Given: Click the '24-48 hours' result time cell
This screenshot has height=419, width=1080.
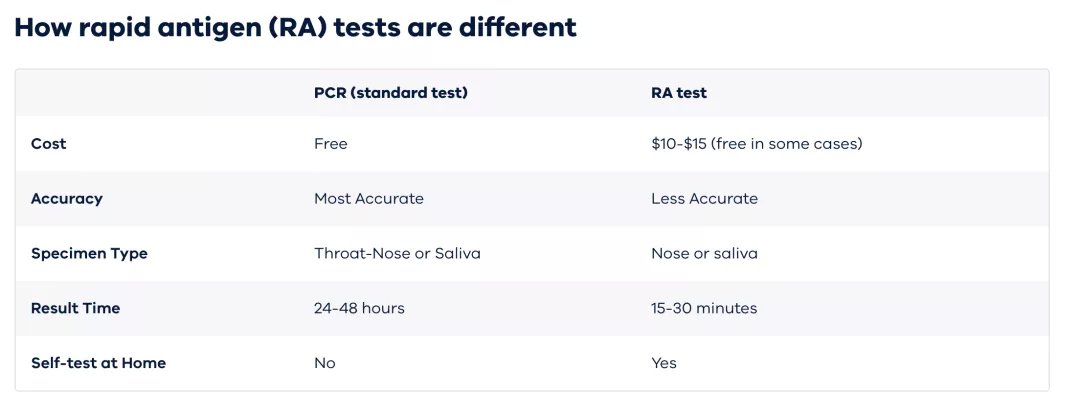Looking at the screenshot, I should (x=360, y=308).
